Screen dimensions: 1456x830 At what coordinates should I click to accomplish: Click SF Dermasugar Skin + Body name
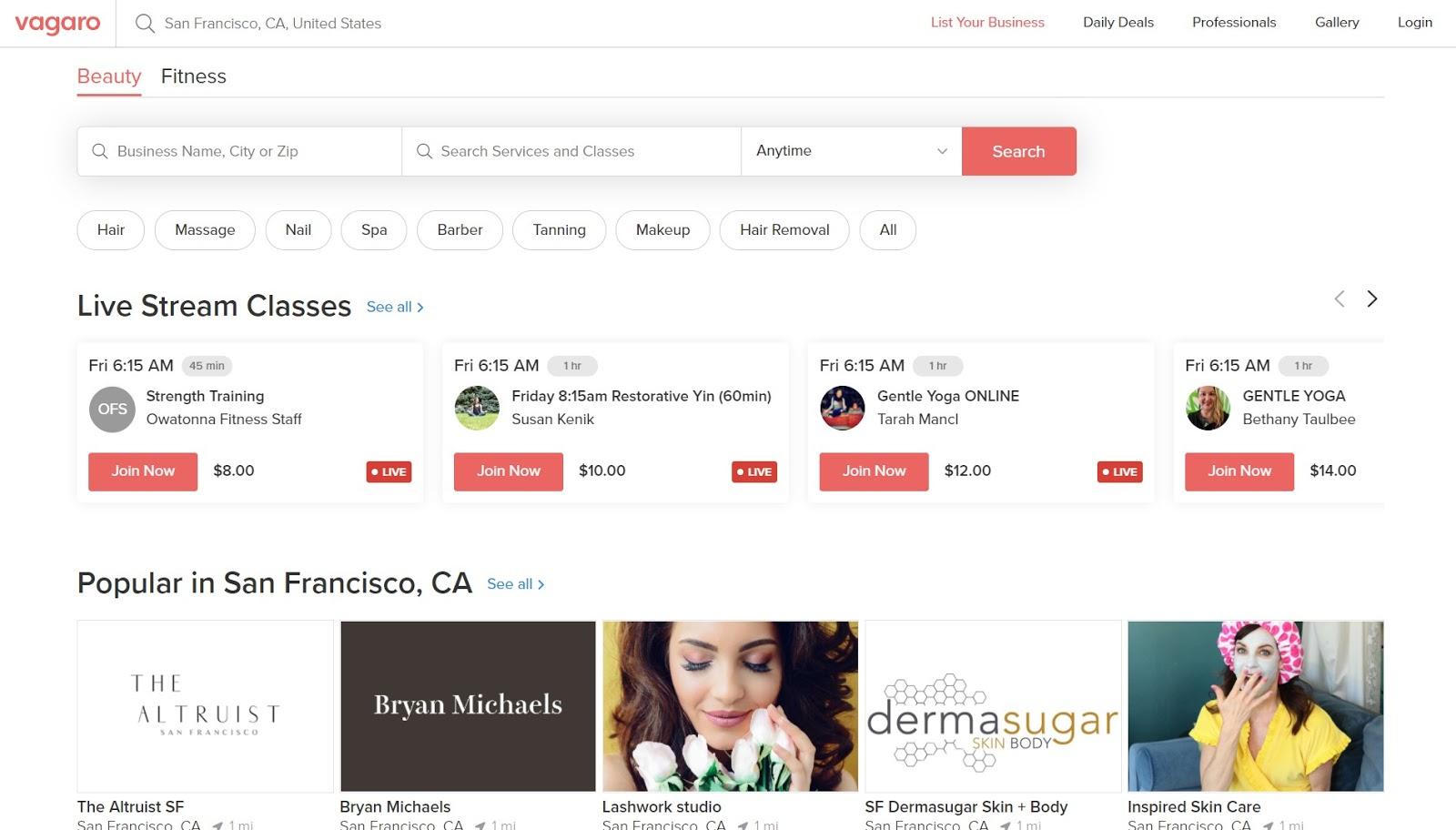click(x=966, y=807)
